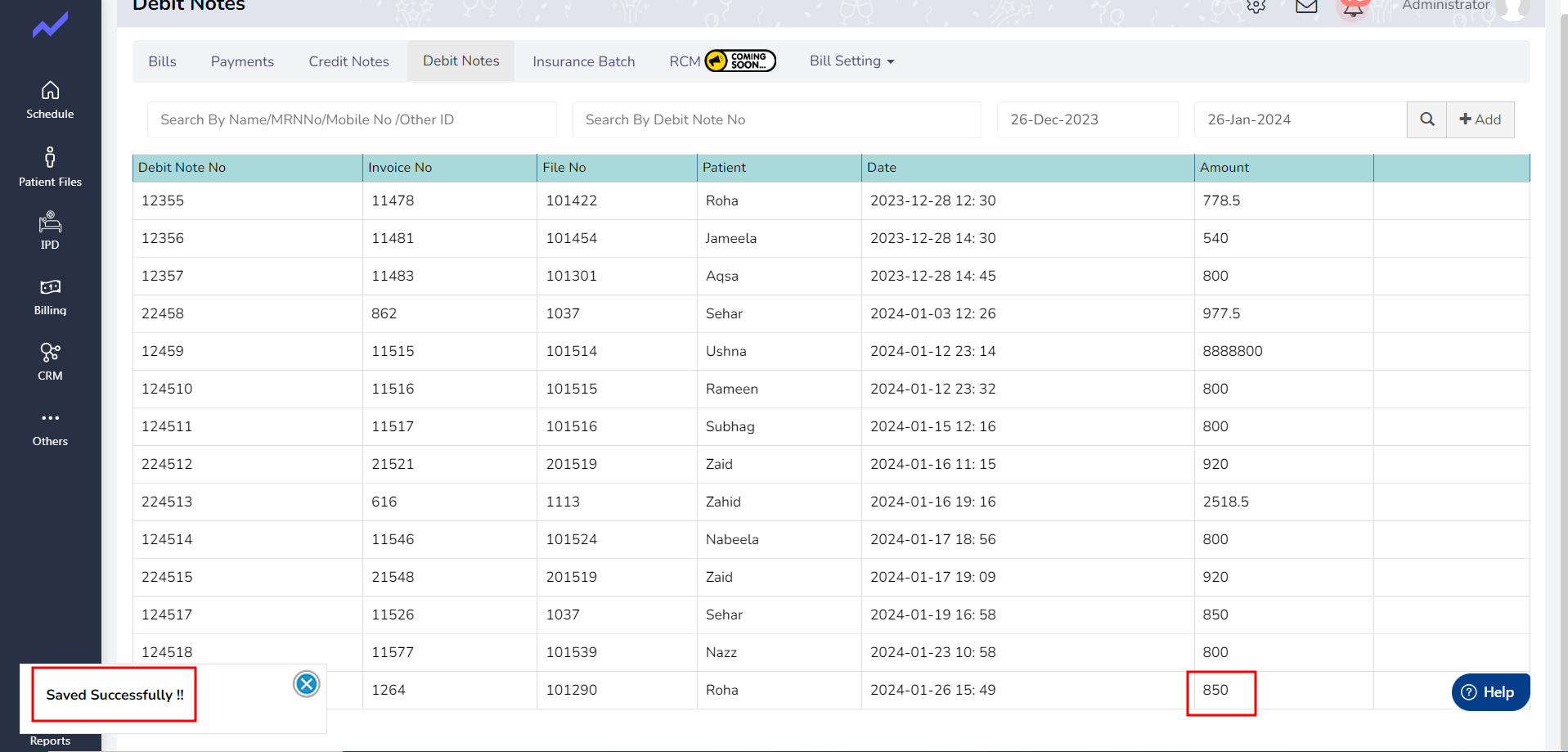
Task: Open the settings gear icon
Action: (x=1256, y=6)
